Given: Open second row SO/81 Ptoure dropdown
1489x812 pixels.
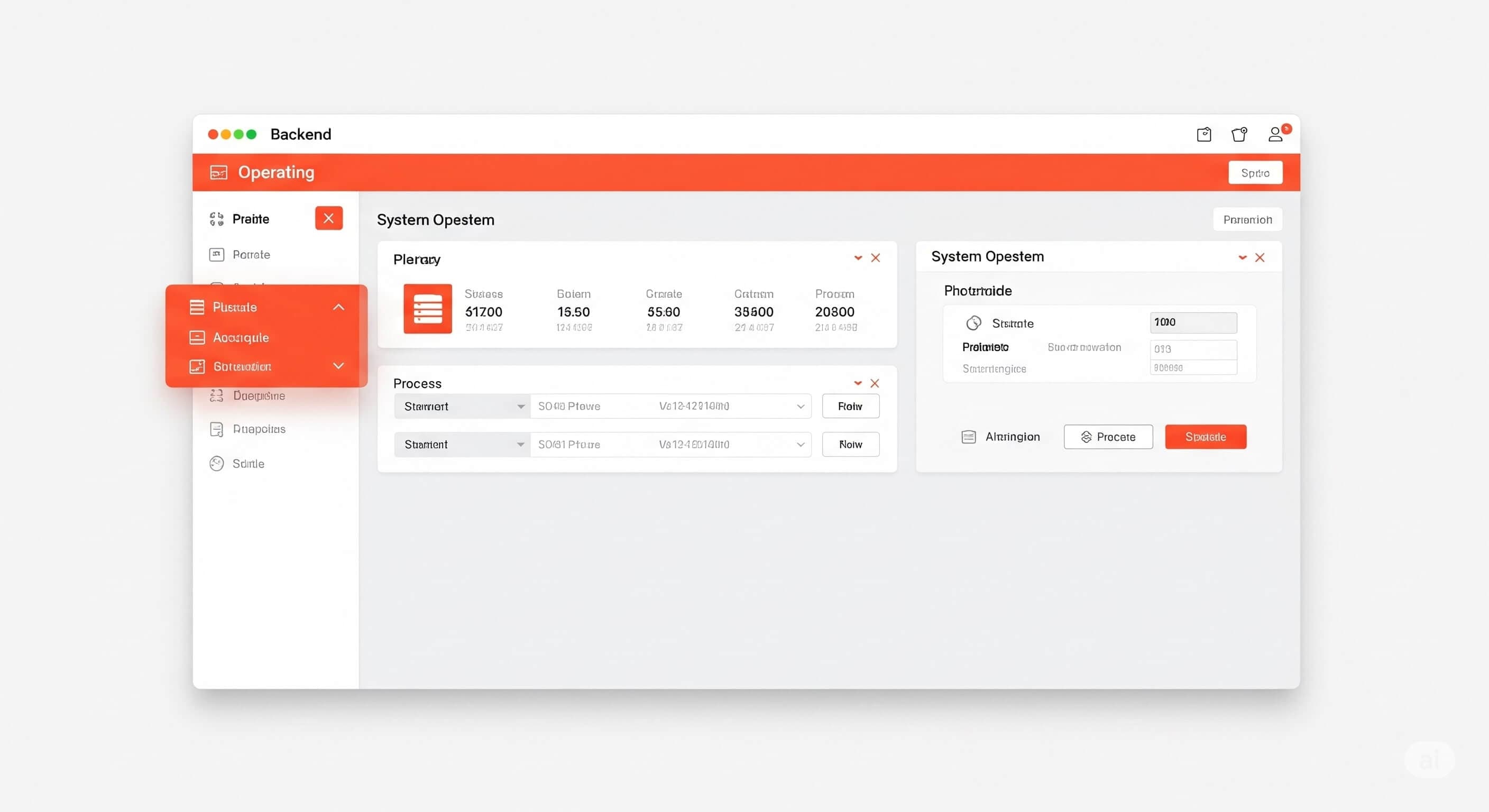Looking at the screenshot, I should pyautogui.click(x=670, y=445).
